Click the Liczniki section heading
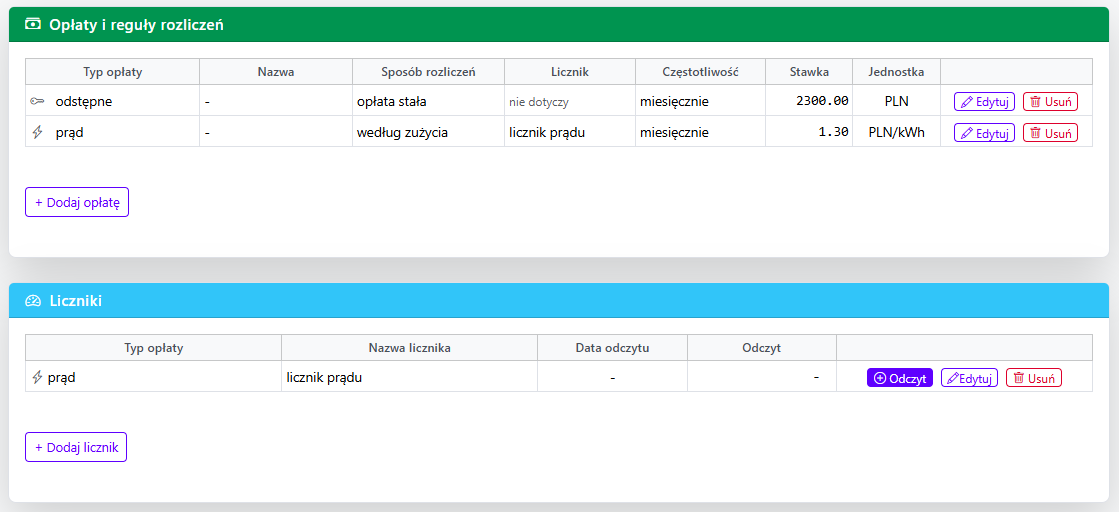This screenshot has width=1119, height=512. tap(76, 301)
